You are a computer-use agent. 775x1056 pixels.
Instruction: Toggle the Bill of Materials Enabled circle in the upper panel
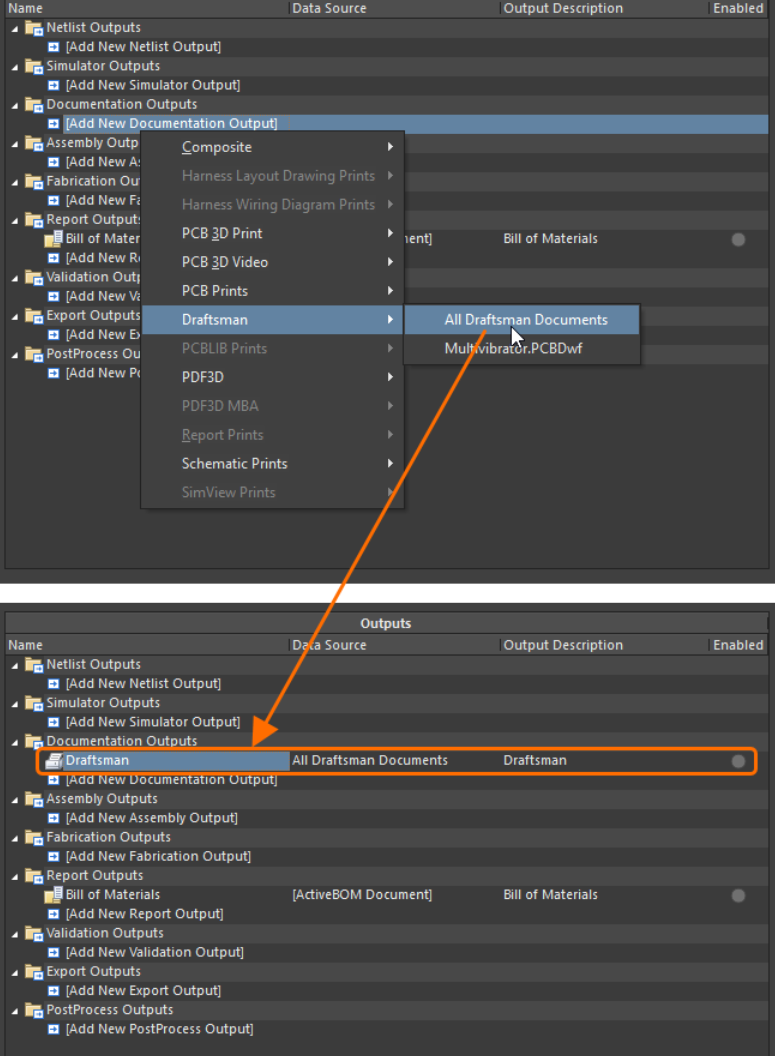click(x=738, y=239)
